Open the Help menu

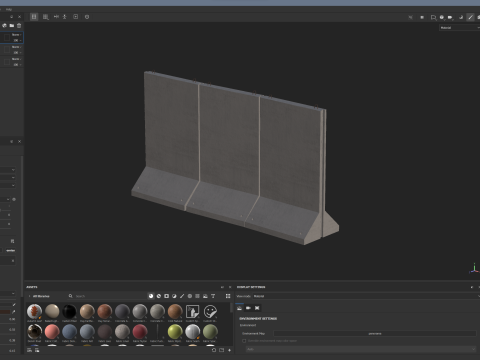point(9,9)
